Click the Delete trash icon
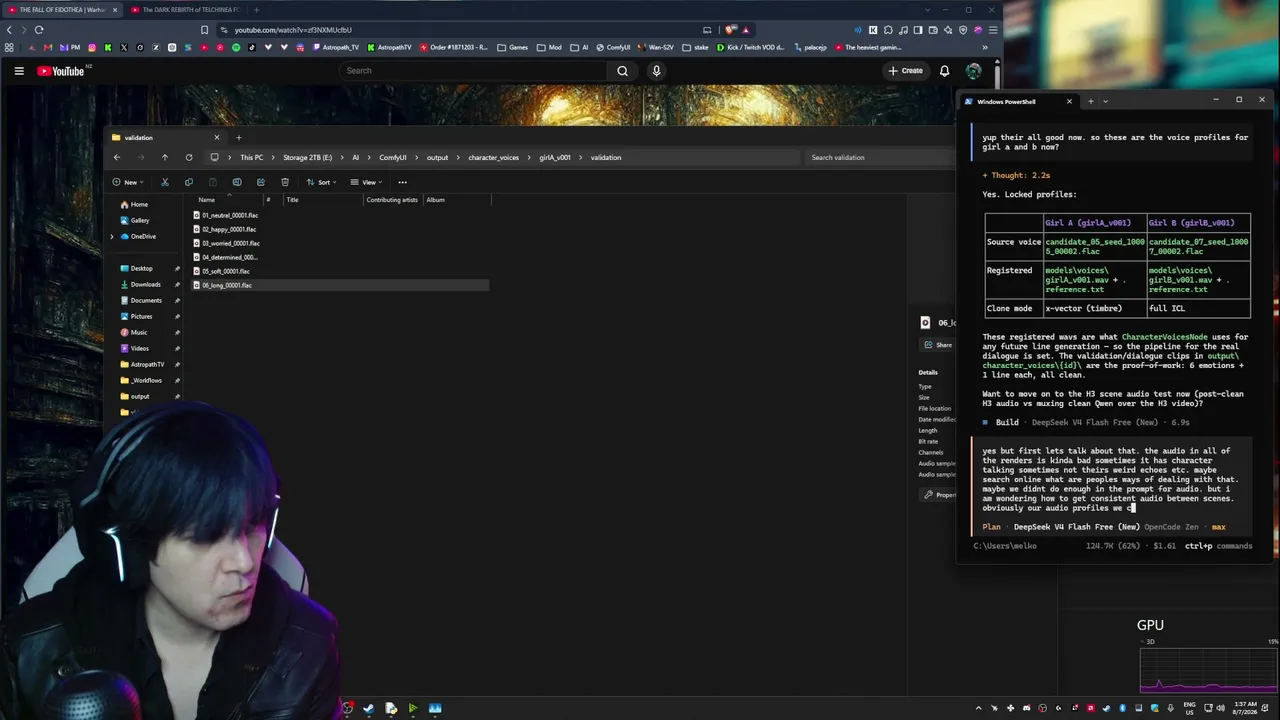 point(285,182)
